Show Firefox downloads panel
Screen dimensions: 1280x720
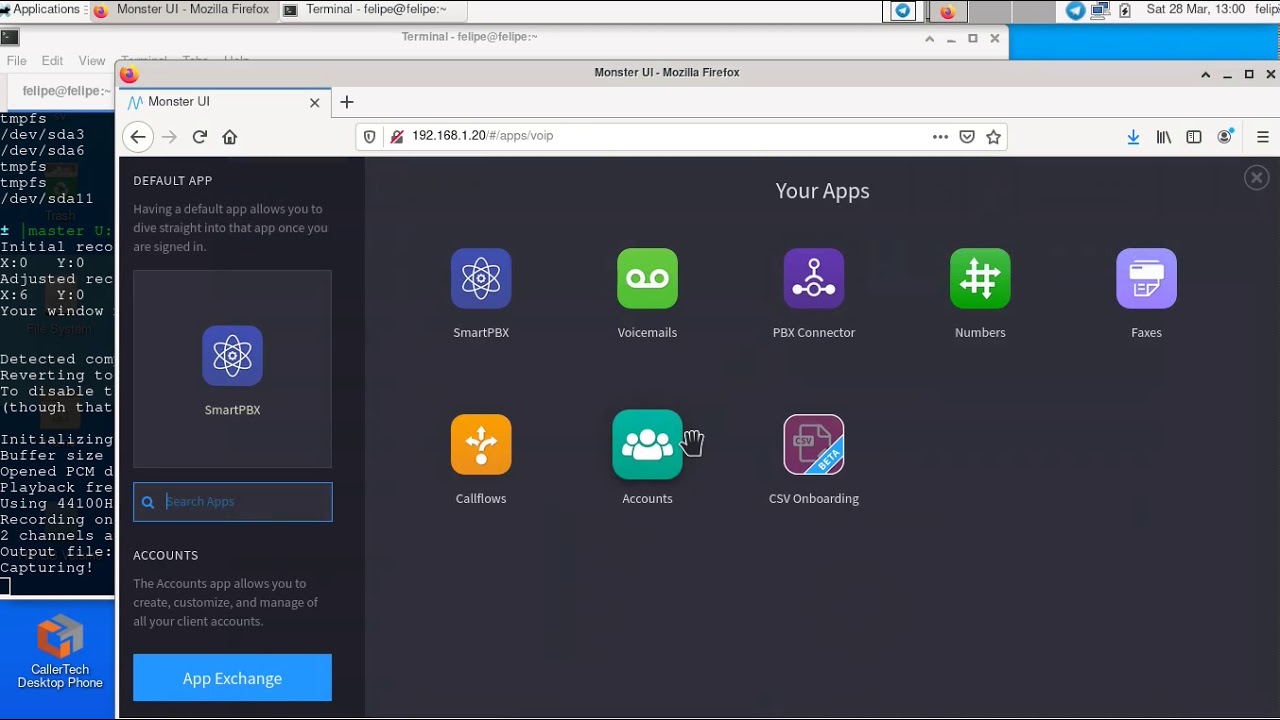click(1133, 137)
